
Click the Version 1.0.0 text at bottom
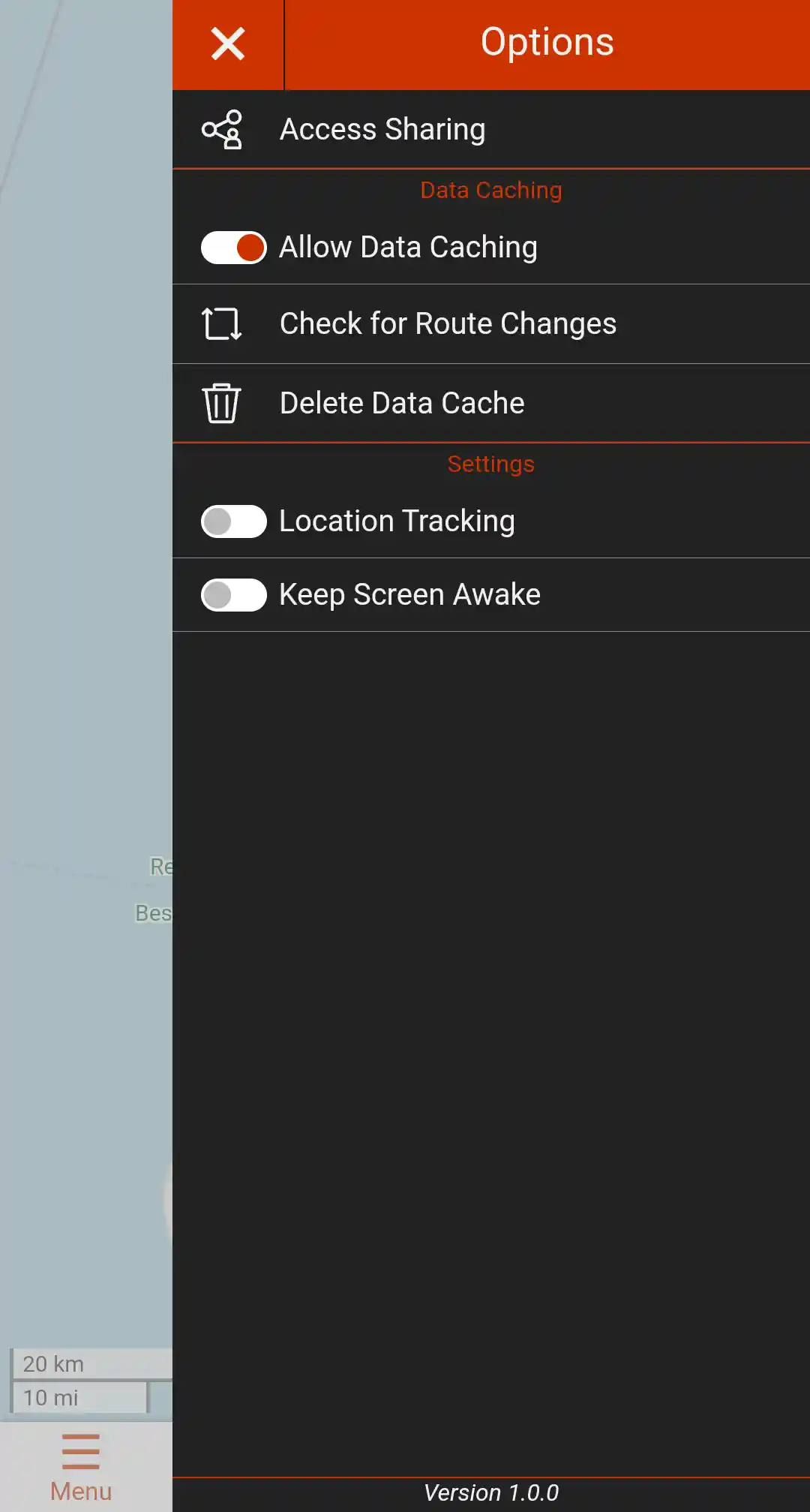(490, 1492)
